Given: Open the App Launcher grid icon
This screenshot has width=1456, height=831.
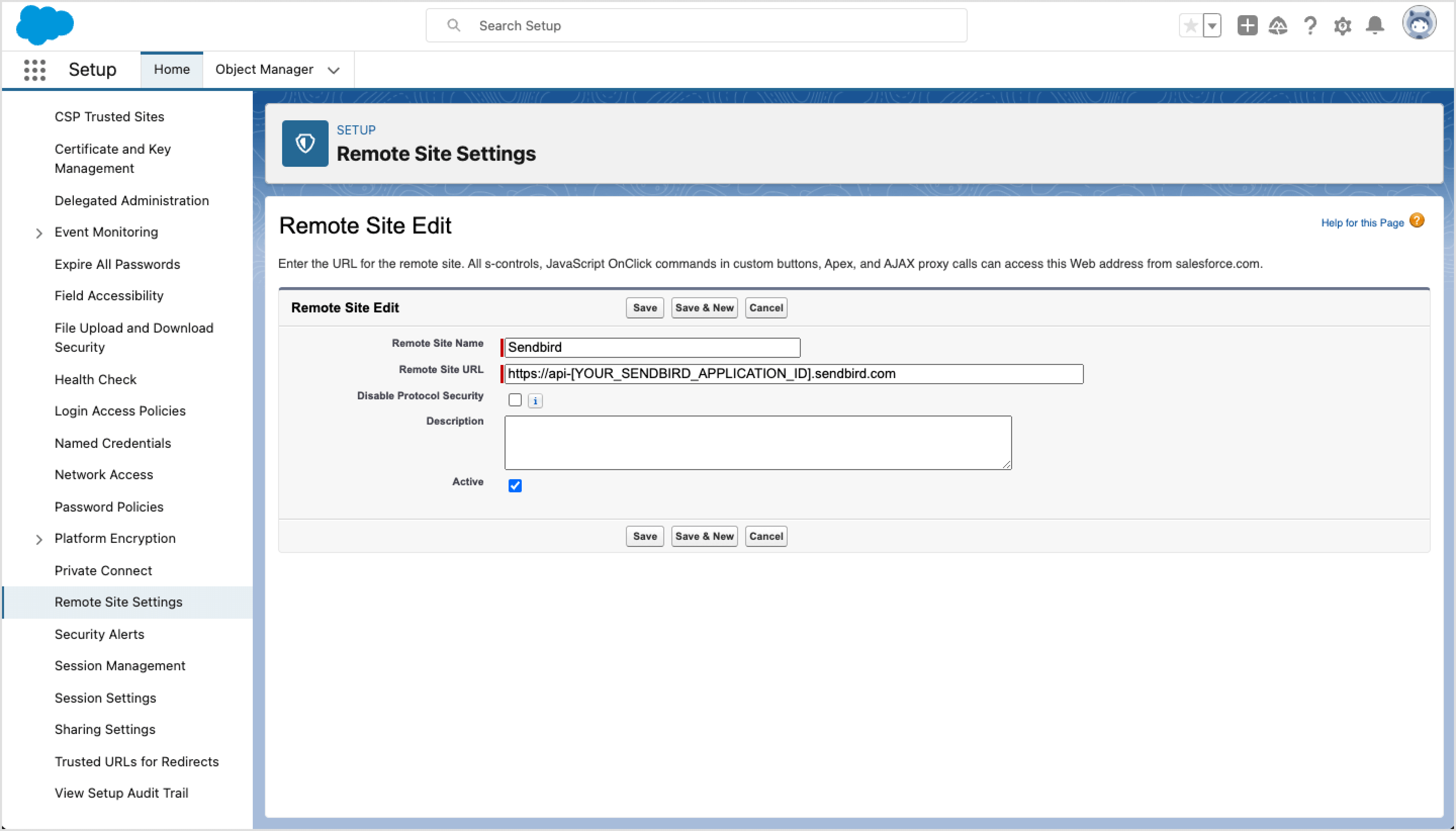Looking at the screenshot, I should tap(34, 69).
